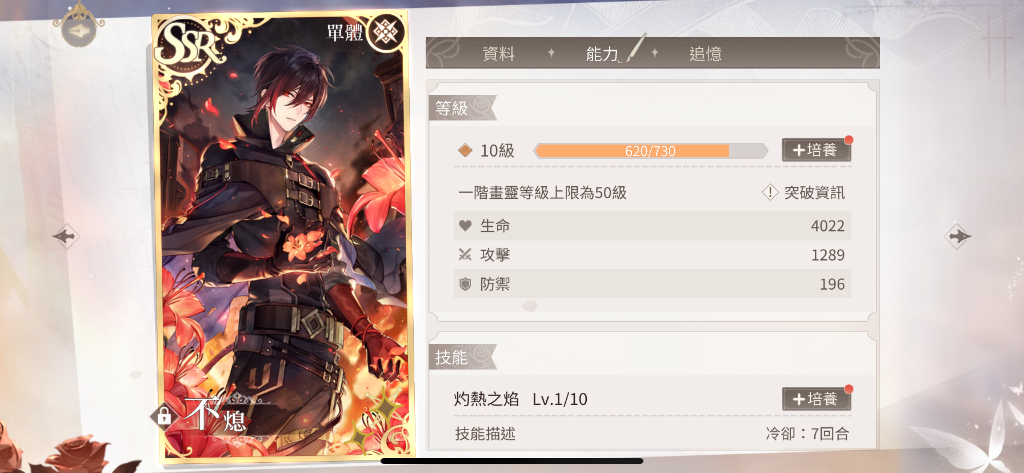This screenshot has width=1024, height=473.
Task: Go to the next card with right arrow
Action: pos(957,235)
